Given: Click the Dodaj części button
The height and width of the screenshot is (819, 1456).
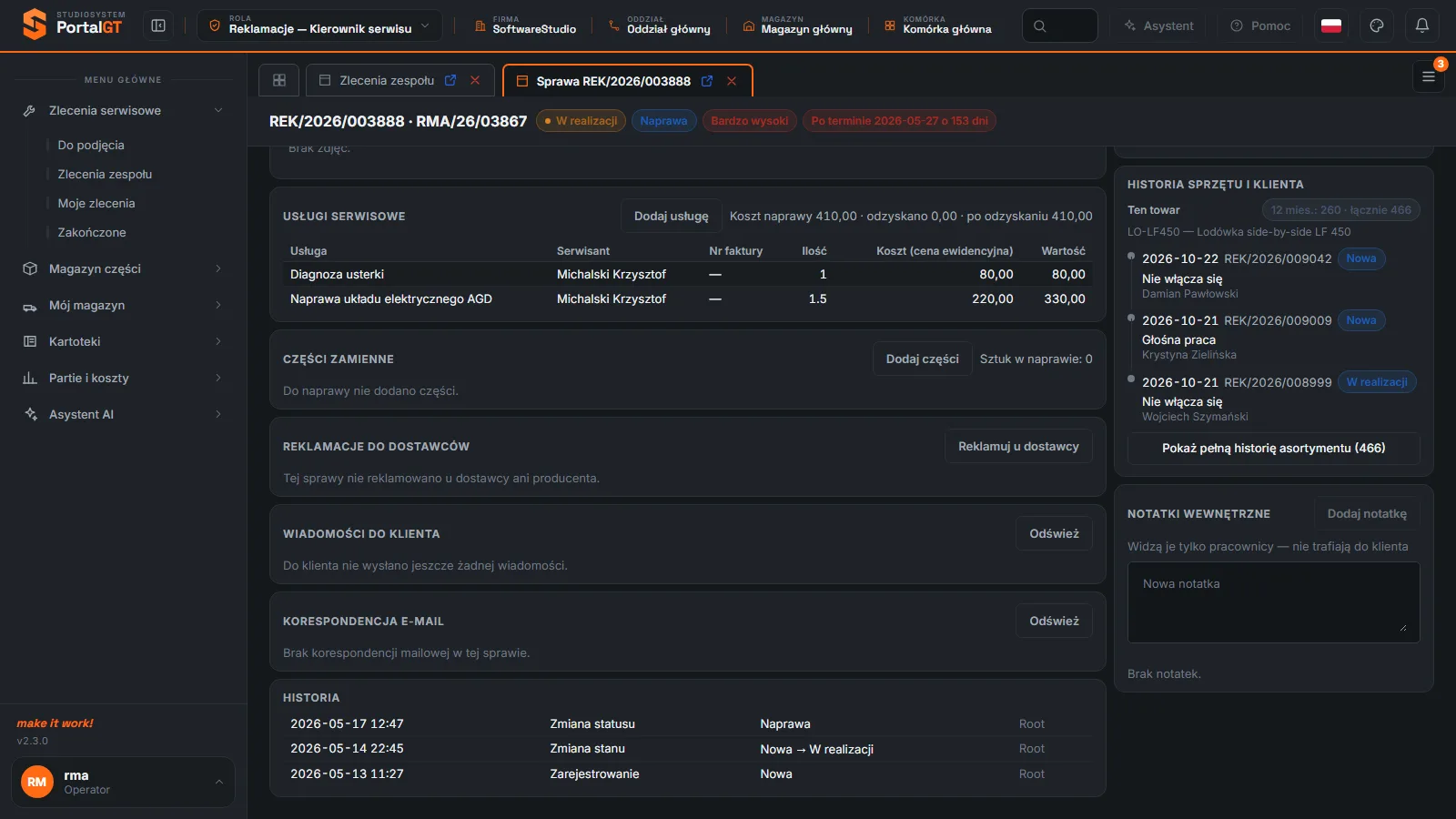Looking at the screenshot, I should 922,359.
